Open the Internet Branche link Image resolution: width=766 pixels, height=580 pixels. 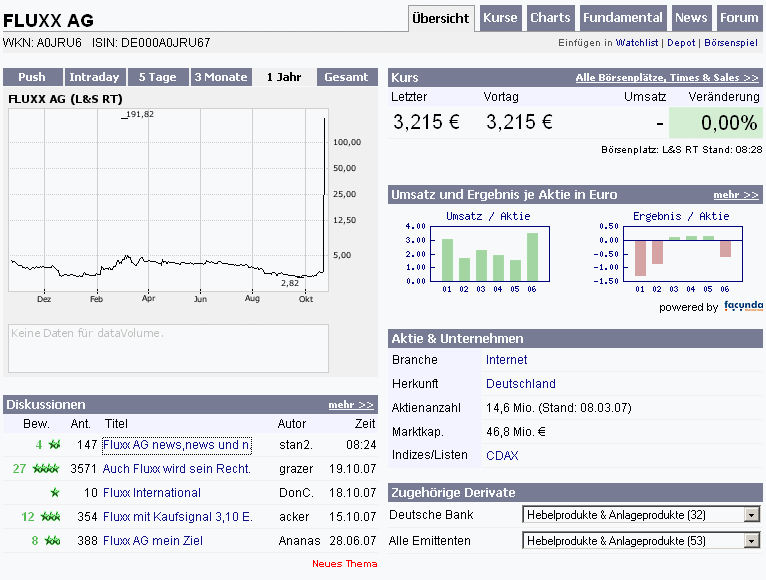point(507,360)
